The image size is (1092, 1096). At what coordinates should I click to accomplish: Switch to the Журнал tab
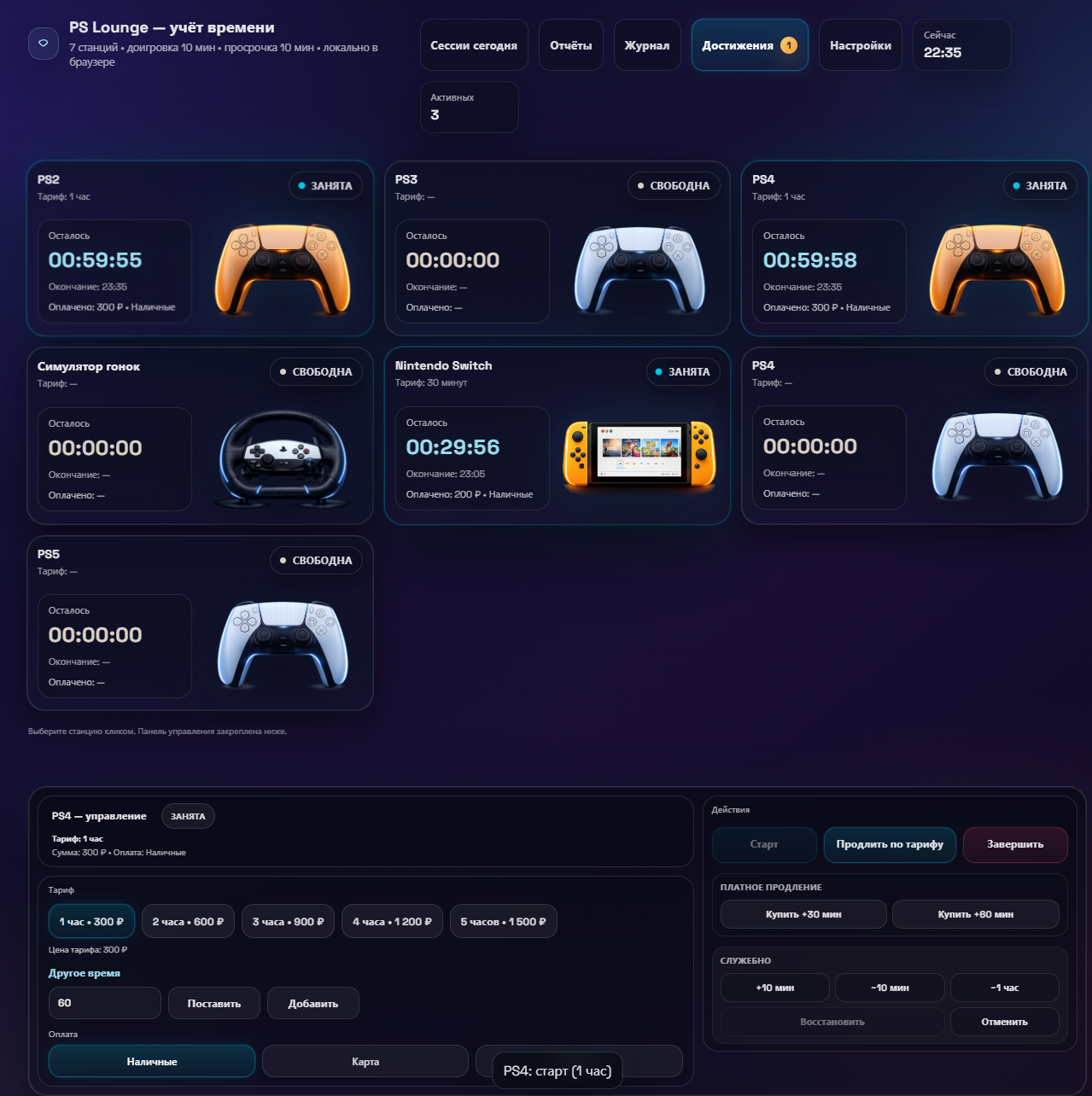pyautogui.click(x=647, y=45)
